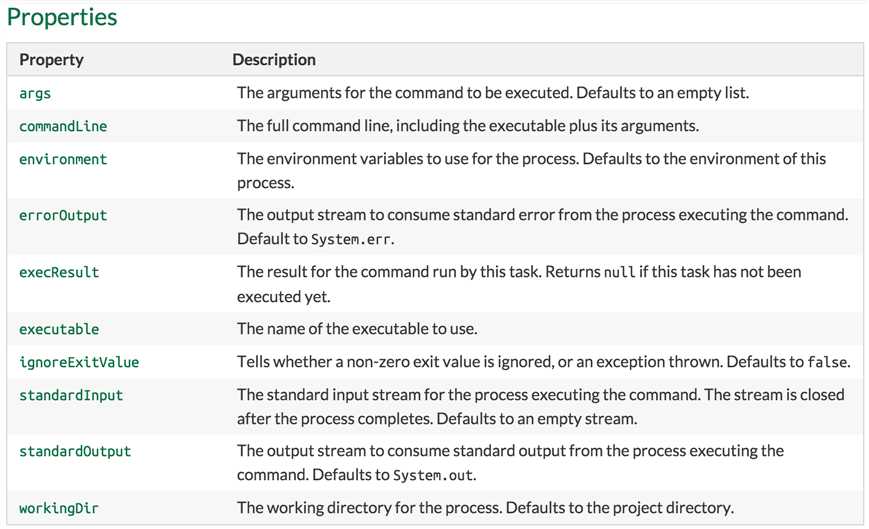Click the workingDir property link

pos(59,508)
